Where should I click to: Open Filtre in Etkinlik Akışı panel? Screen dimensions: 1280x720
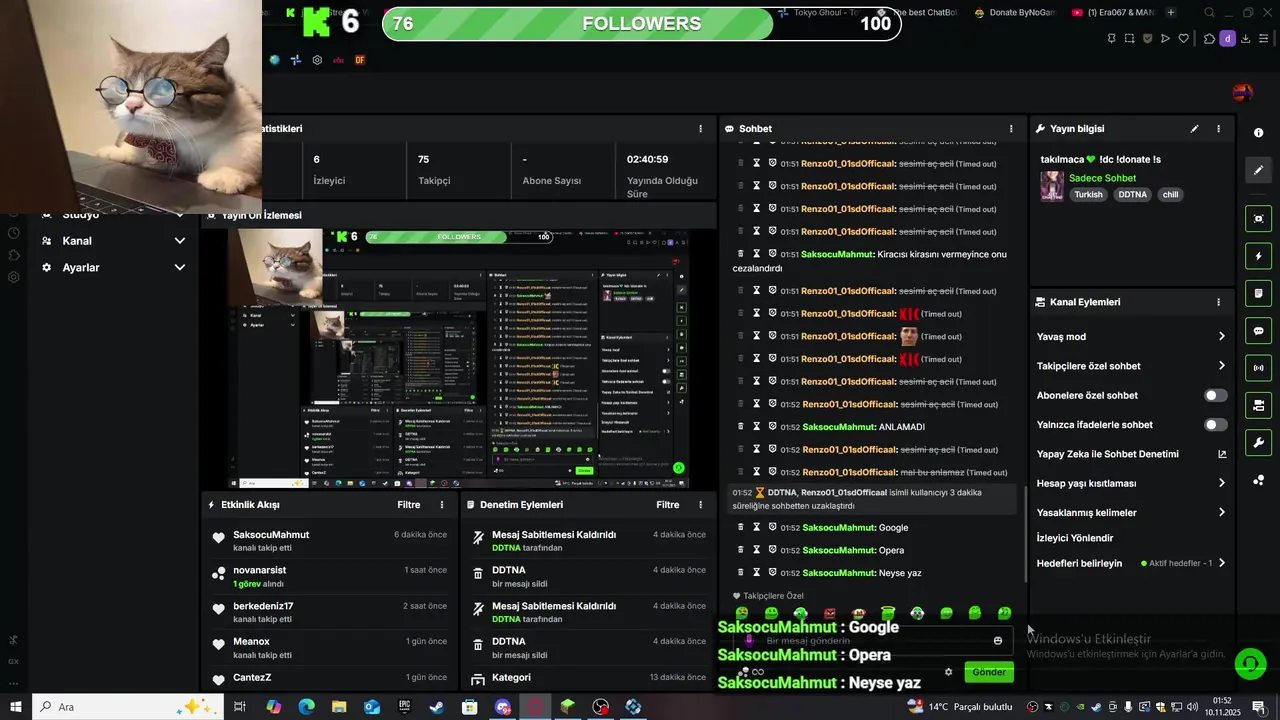point(408,505)
